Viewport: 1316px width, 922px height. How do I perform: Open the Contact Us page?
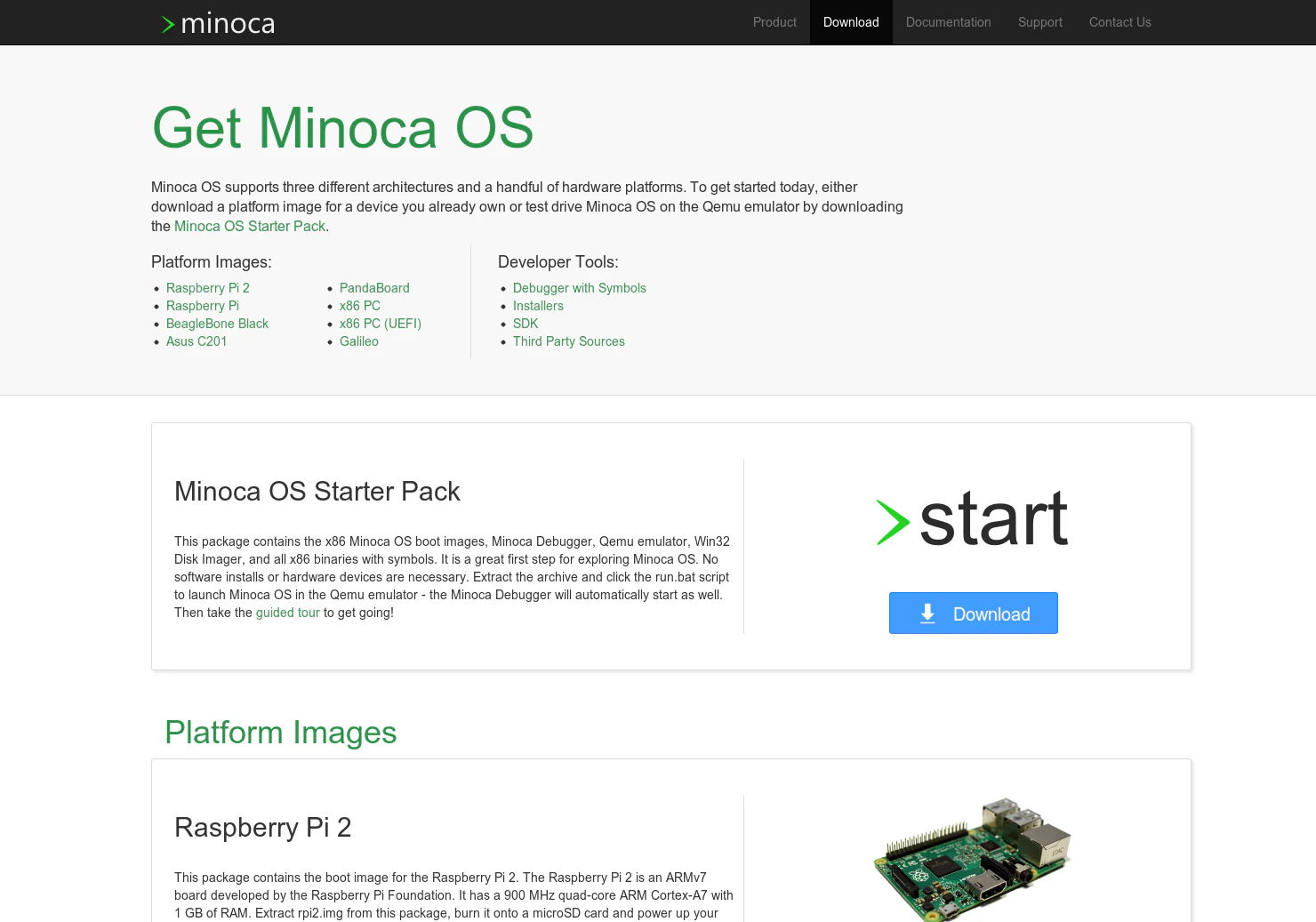(1119, 22)
